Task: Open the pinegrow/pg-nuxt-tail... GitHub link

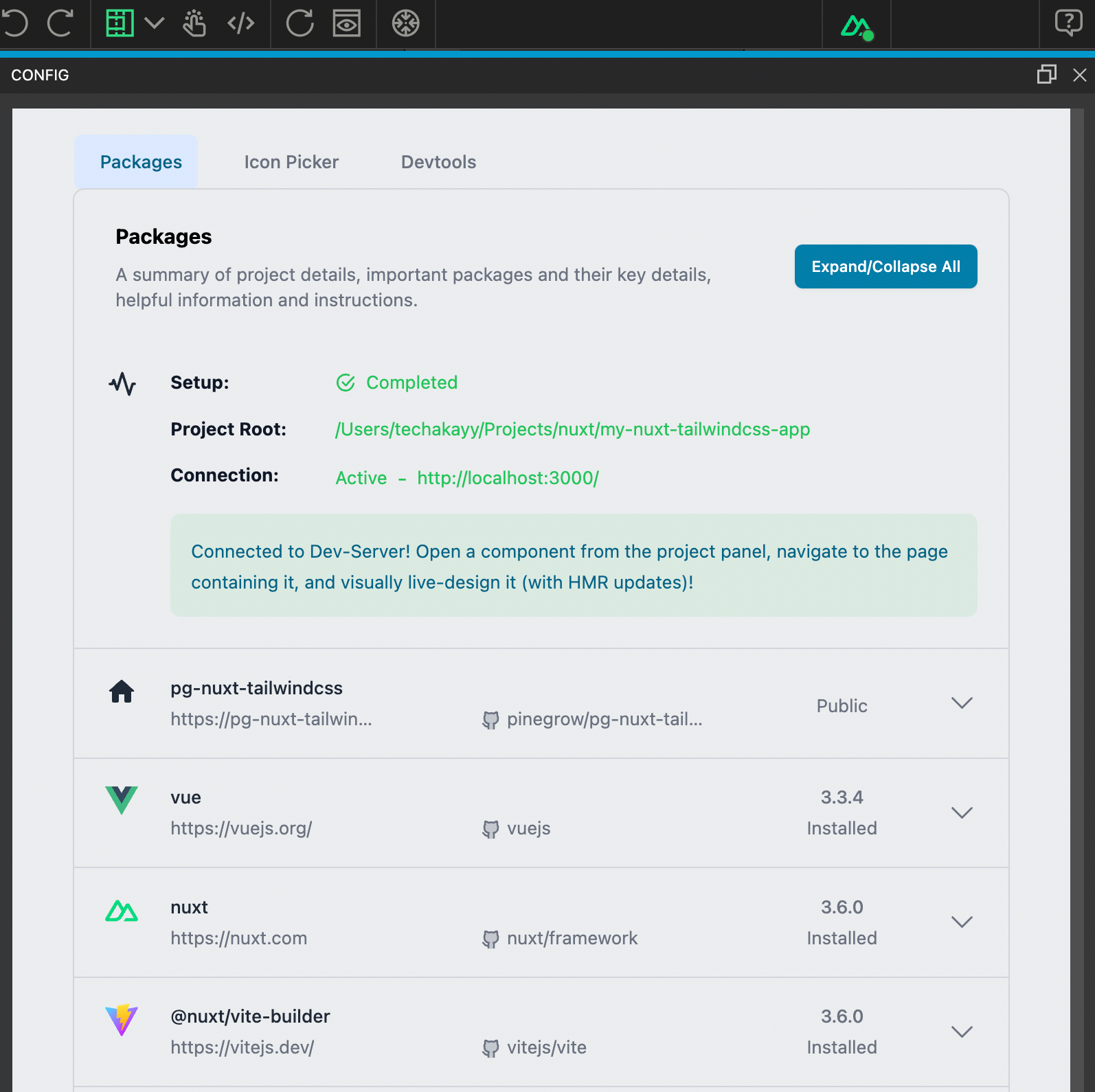Action: pyautogui.click(x=605, y=719)
